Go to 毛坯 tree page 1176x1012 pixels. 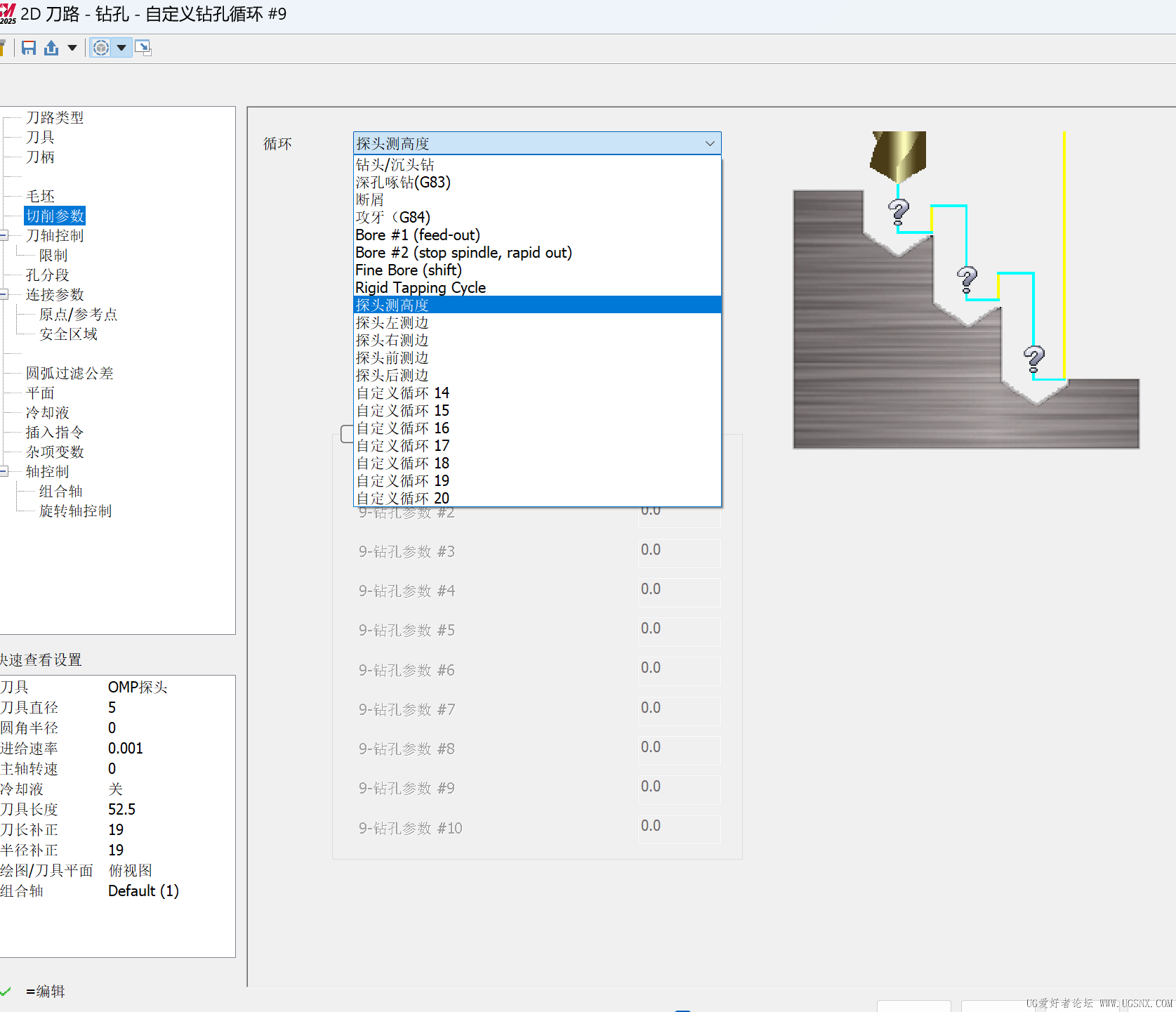tap(40, 197)
